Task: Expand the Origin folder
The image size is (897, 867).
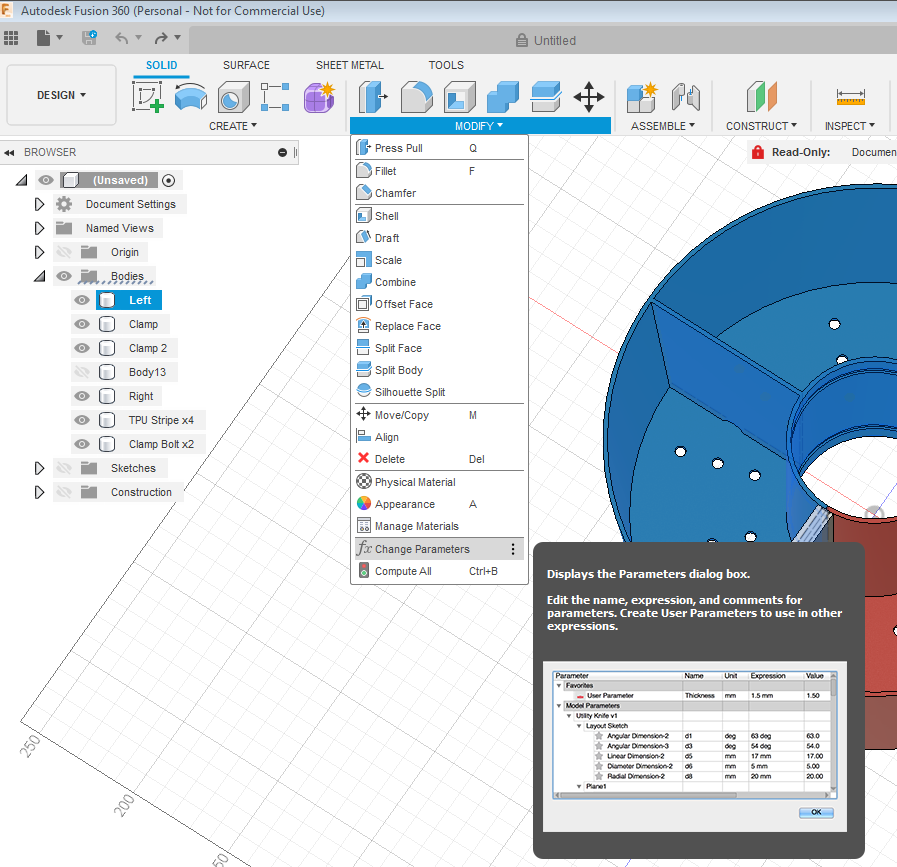Action: point(39,252)
